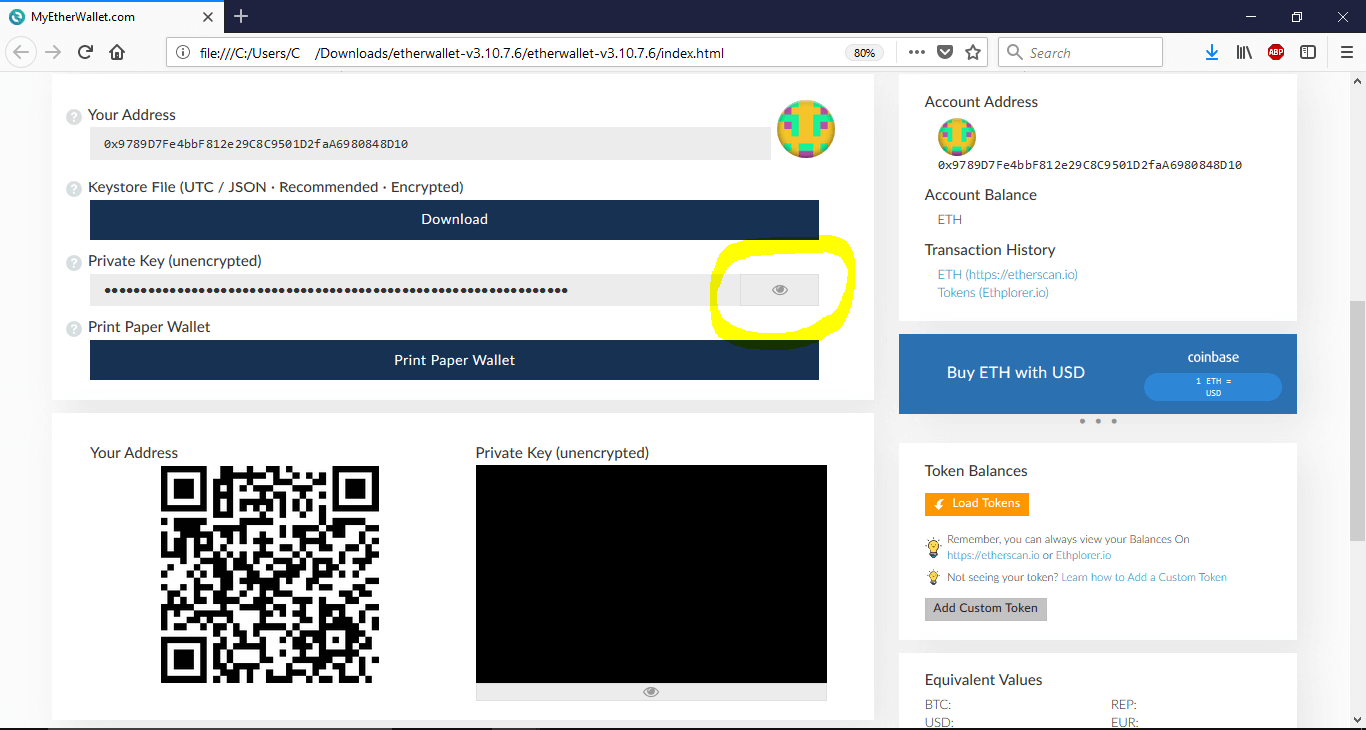Show site information icon in address bar
1366x730 pixels.
[x=183, y=53]
